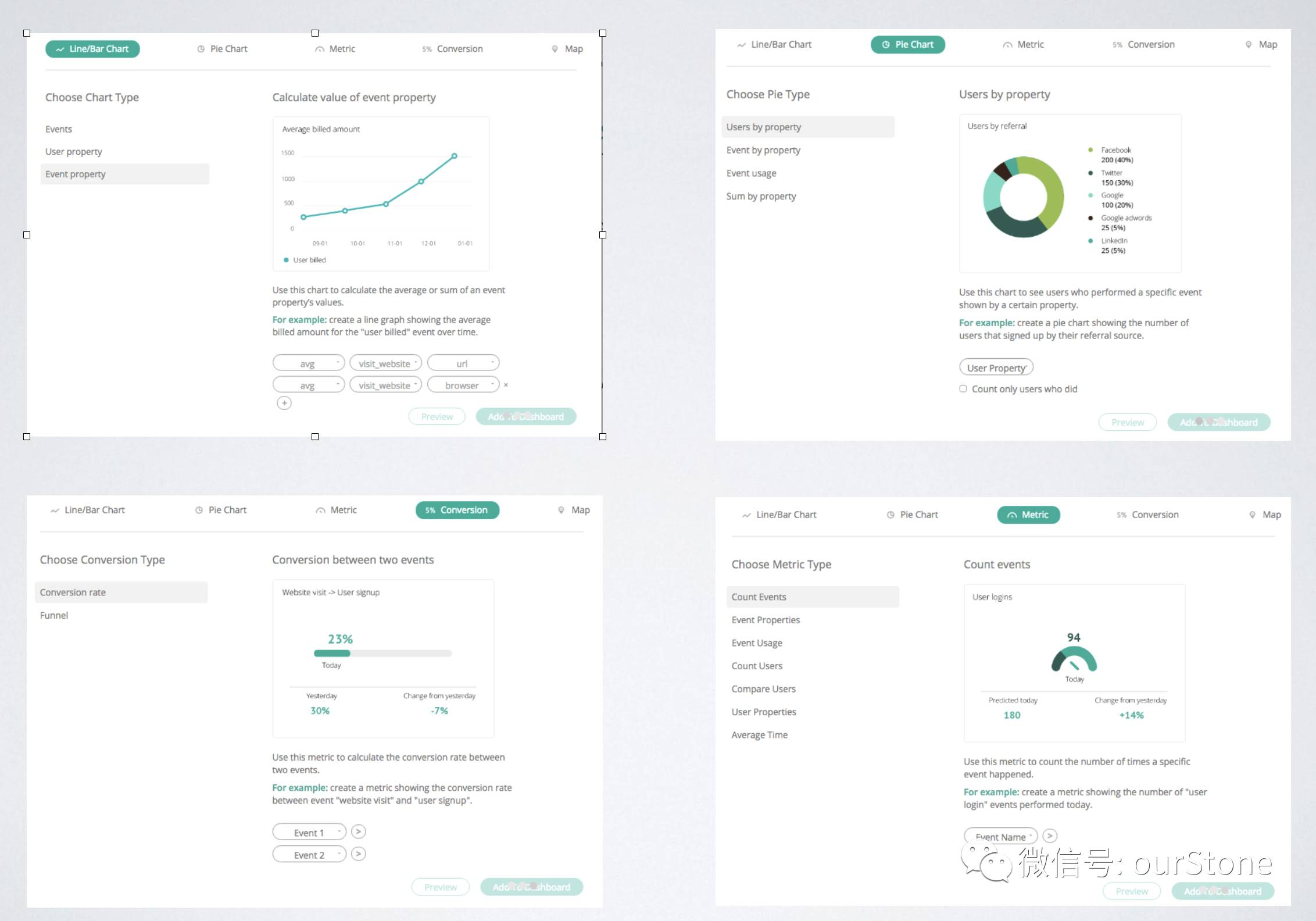The width and height of the screenshot is (1316, 921).
Task: Click the arrow circle beside Event Name
Action: click(1049, 836)
